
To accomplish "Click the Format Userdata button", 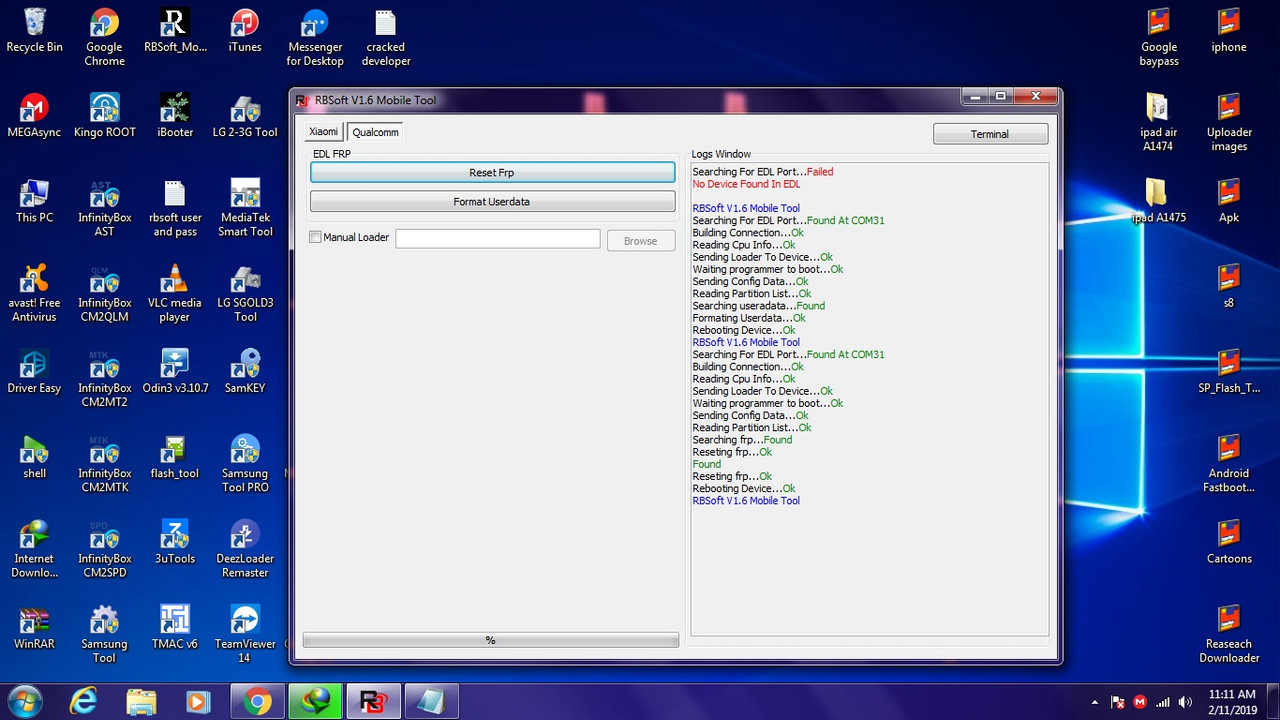I will point(492,202).
